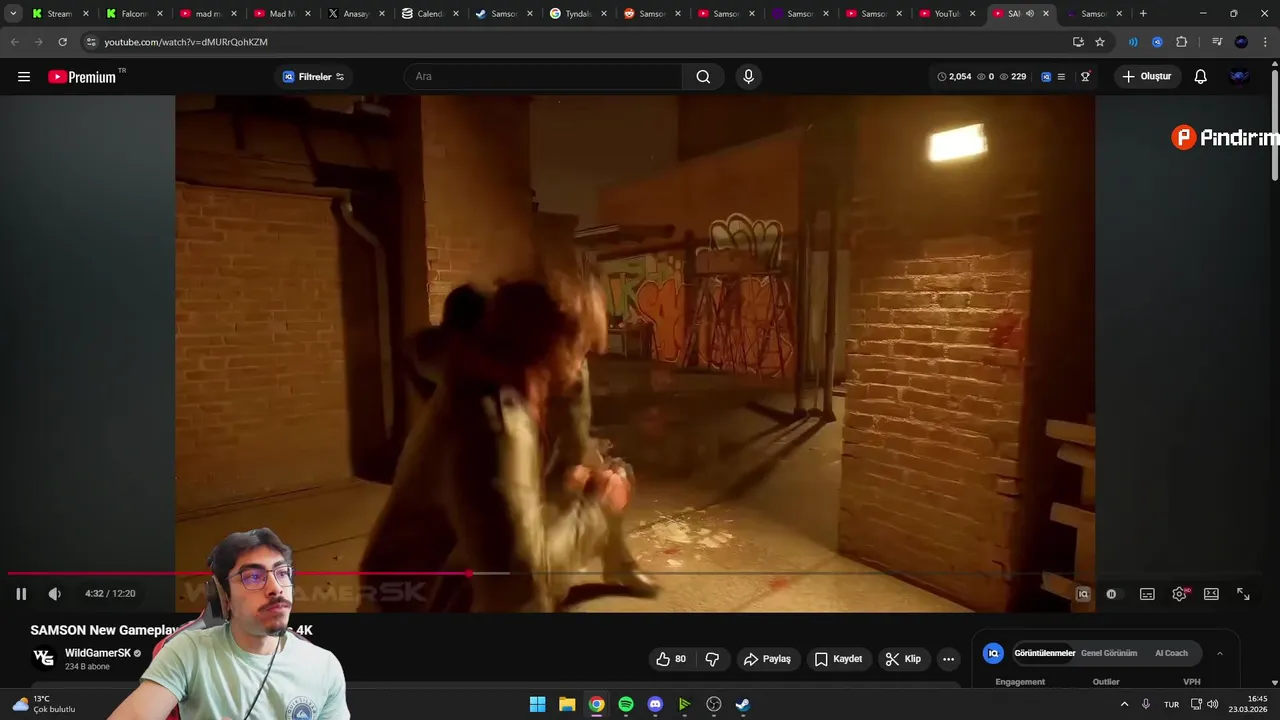Open more actions three-dot menu
Viewport: 1280px width, 720px height.
(x=948, y=659)
